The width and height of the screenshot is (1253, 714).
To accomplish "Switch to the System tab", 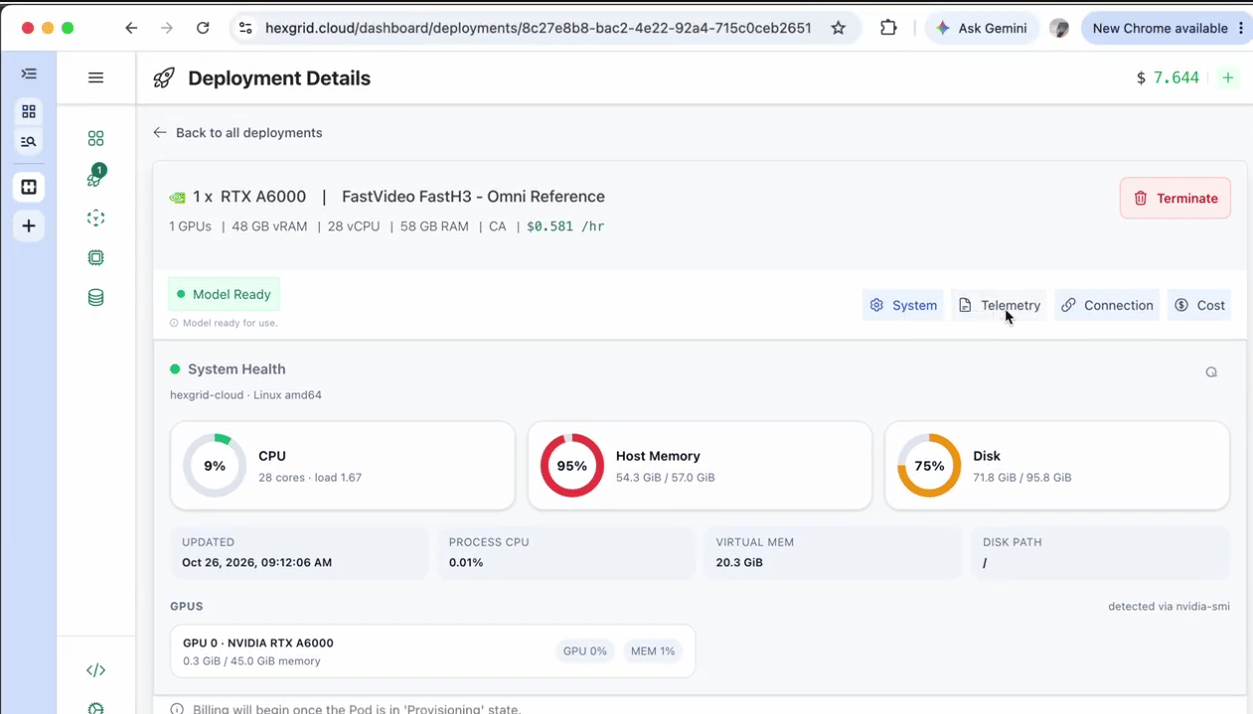I will point(903,305).
